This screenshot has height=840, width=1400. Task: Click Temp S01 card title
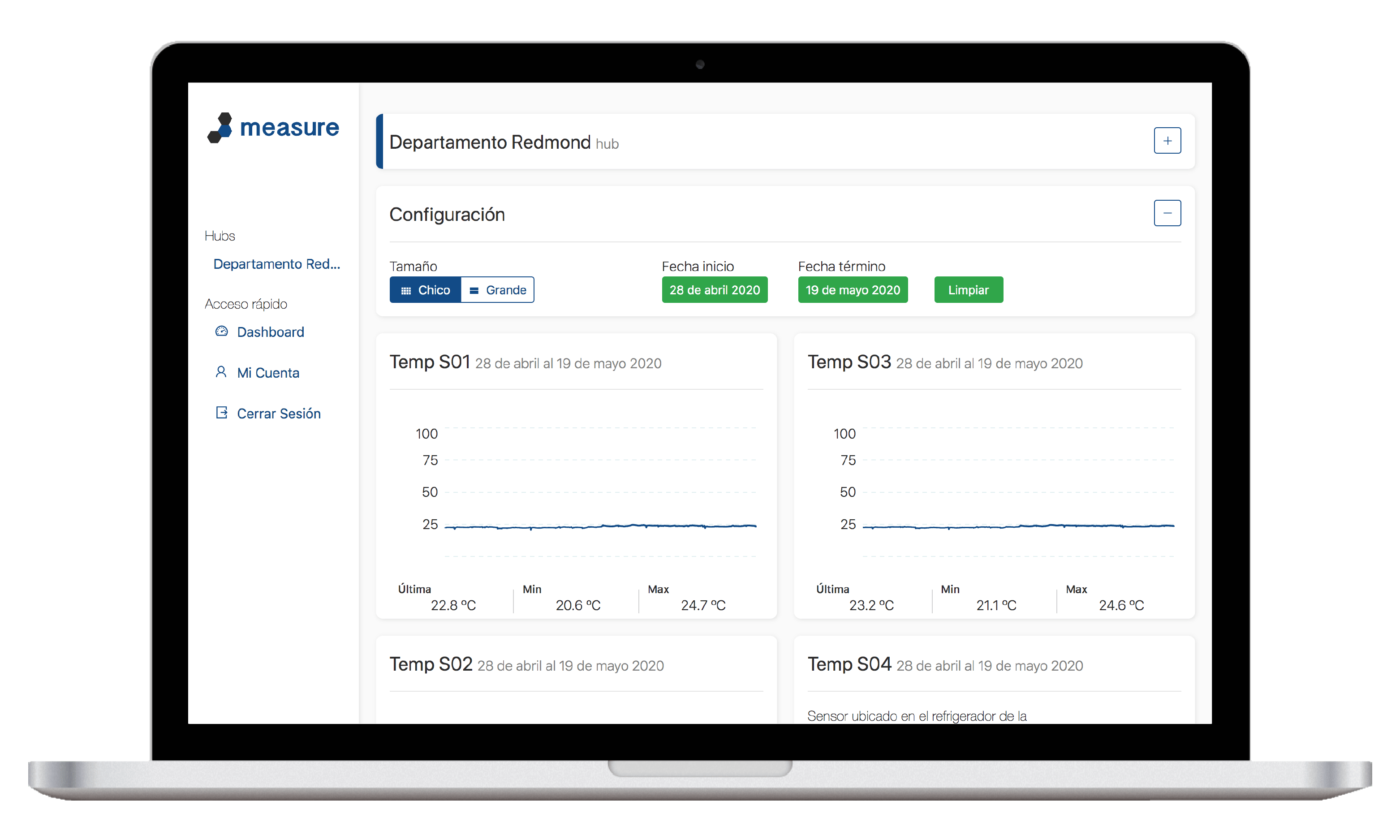coord(430,362)
